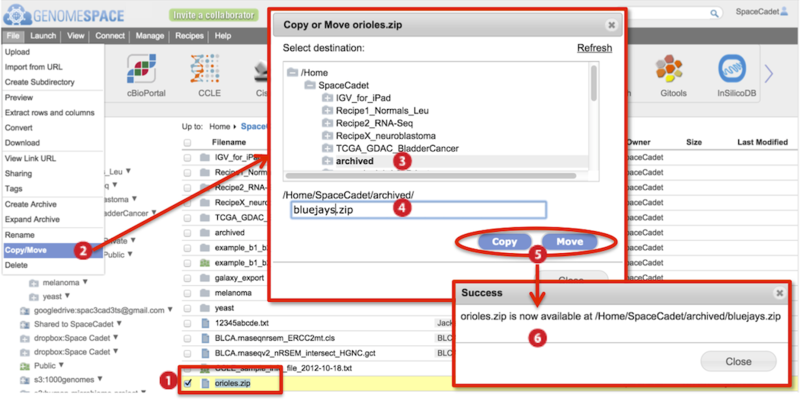Screen dimensions: 800x401
Task: Click the Move button in the dialog
Action: tap(569, 242)
